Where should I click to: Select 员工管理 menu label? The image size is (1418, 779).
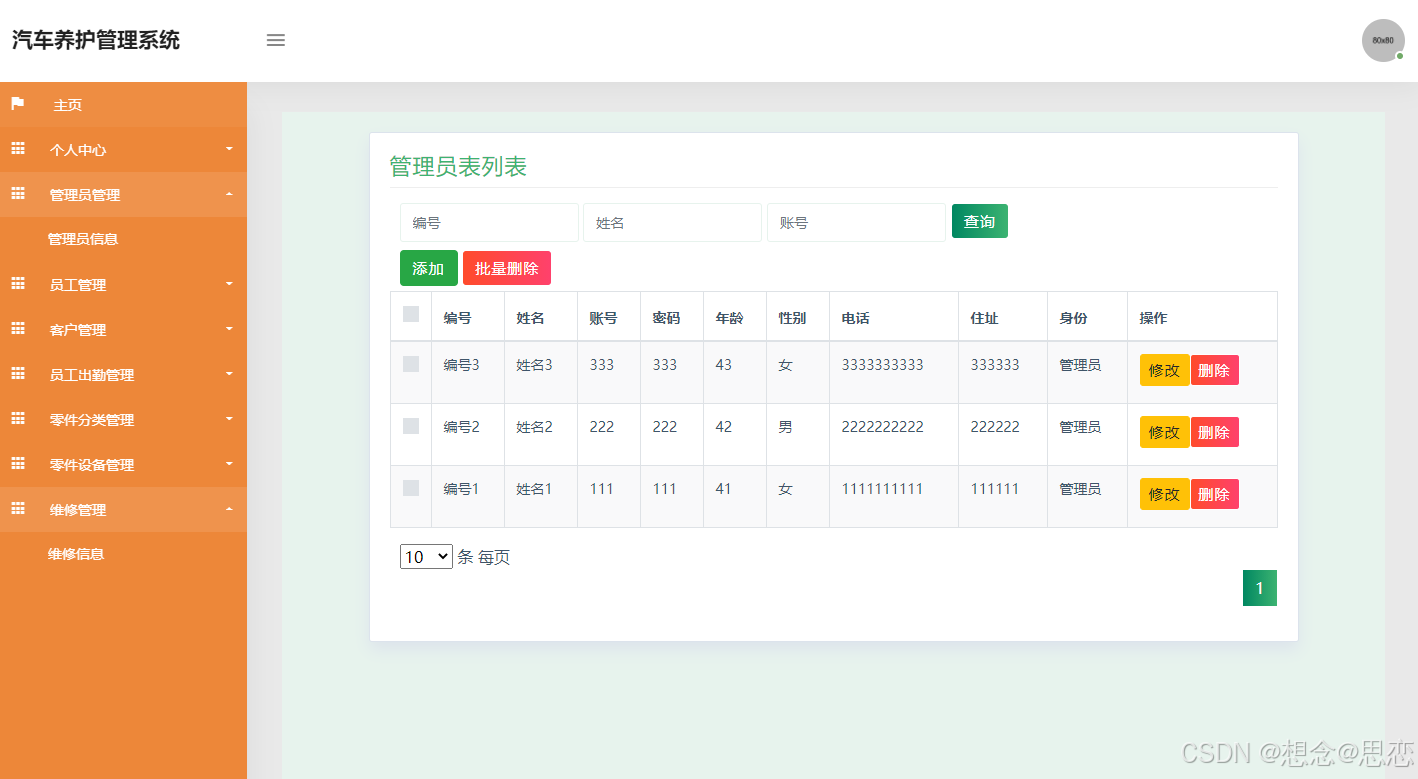pos(78,285)
